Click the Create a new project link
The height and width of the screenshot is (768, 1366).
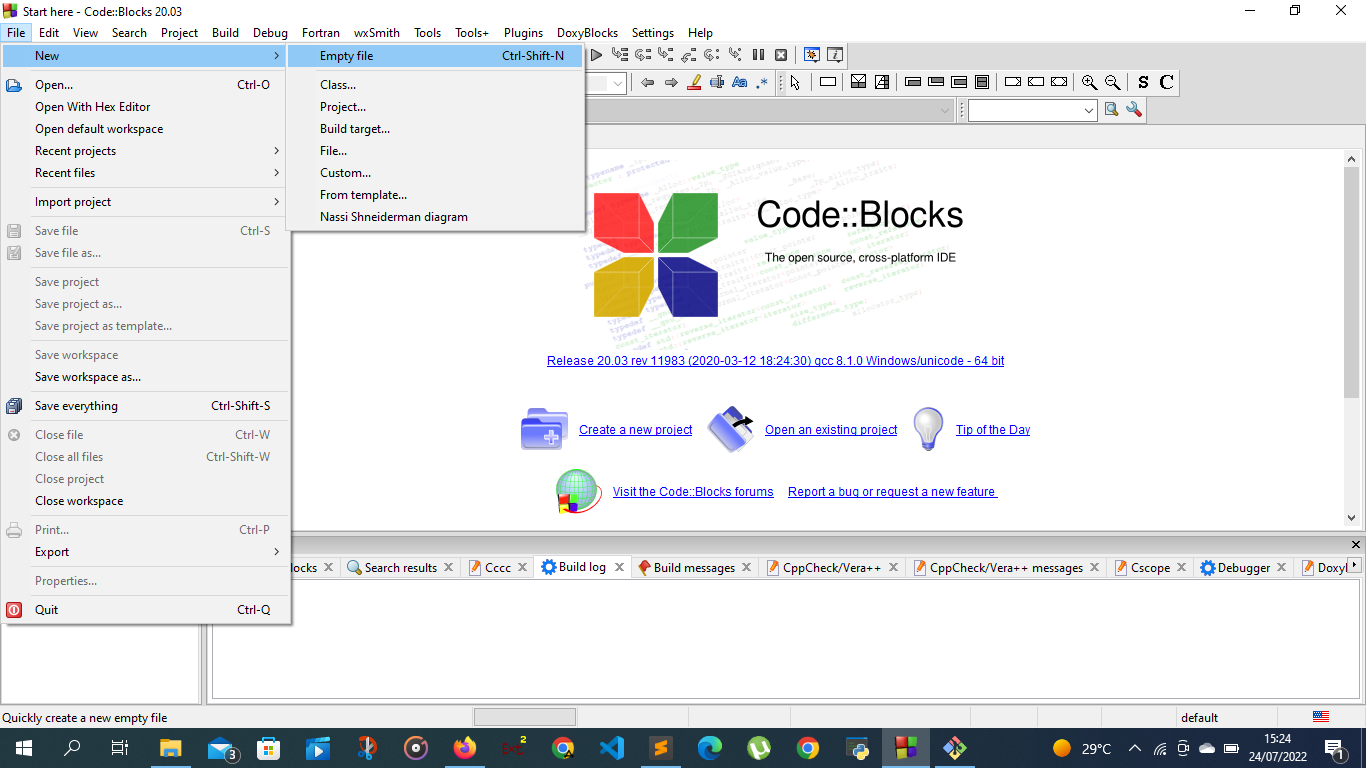(x=636, y=430)
